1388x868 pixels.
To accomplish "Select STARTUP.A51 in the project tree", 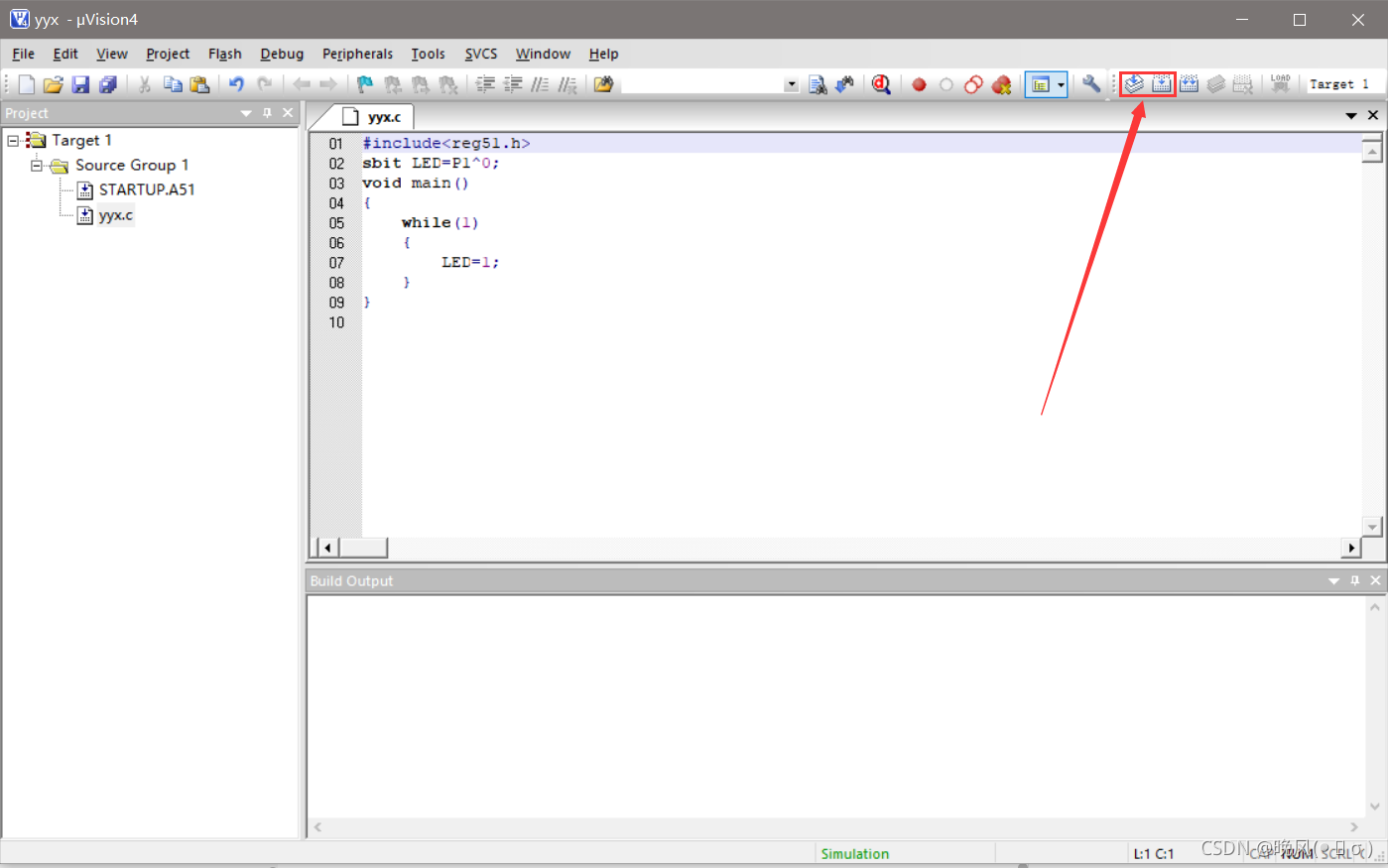I will pyautogui.click(x=147, y=189).
